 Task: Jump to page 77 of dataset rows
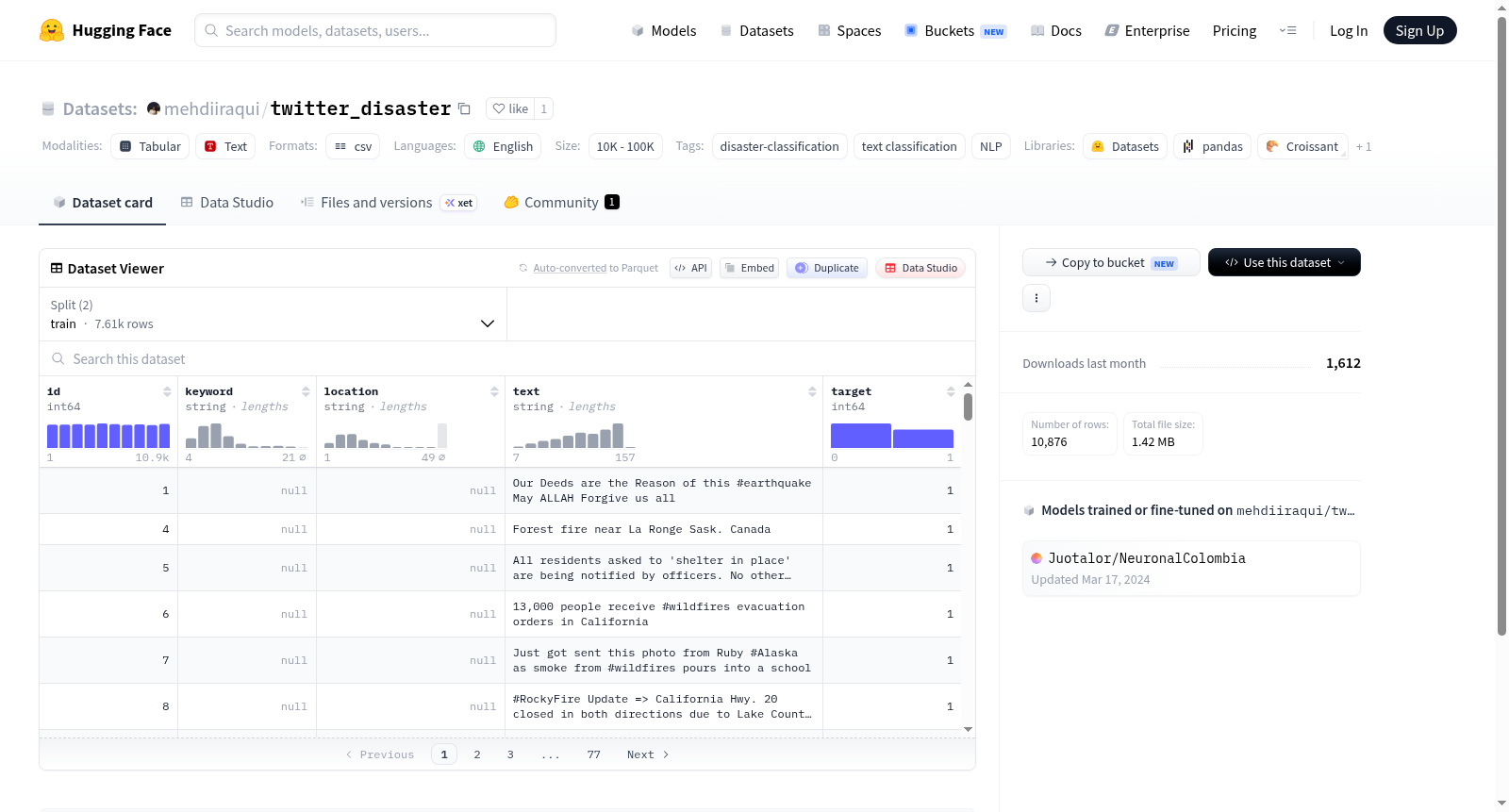593,754
